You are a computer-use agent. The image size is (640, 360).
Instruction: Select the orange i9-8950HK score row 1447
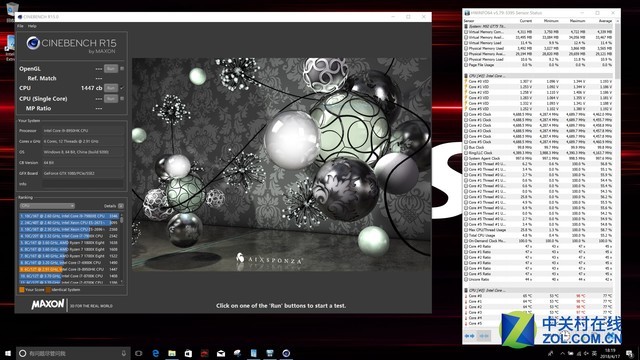(69, 269)
